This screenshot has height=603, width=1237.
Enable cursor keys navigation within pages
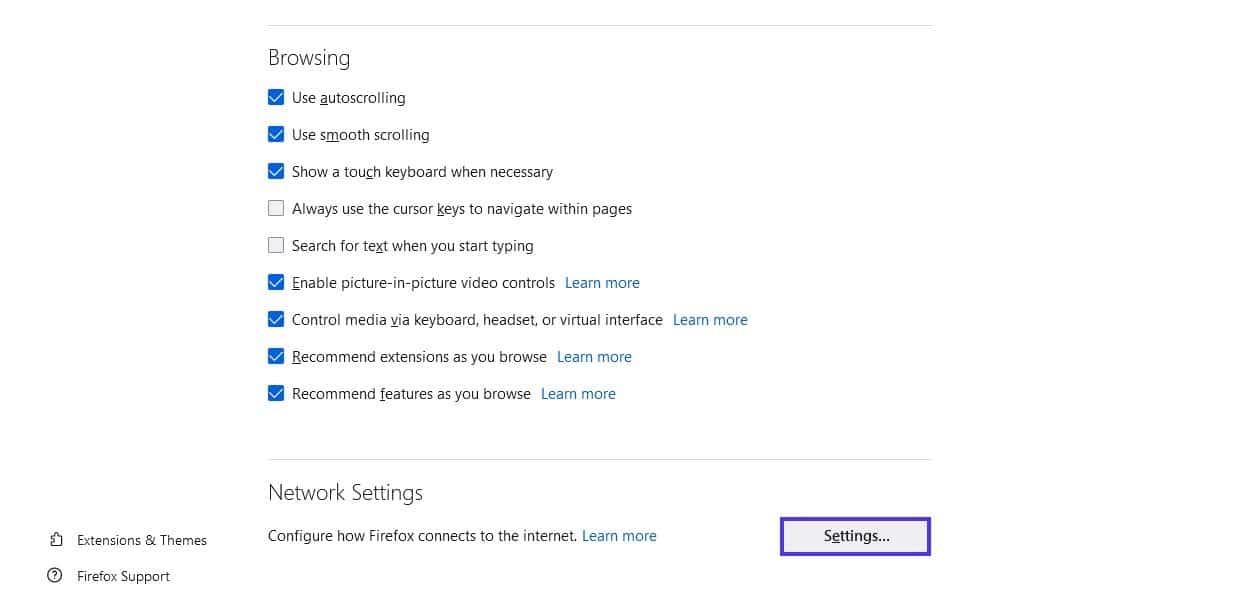coord(276,208)
